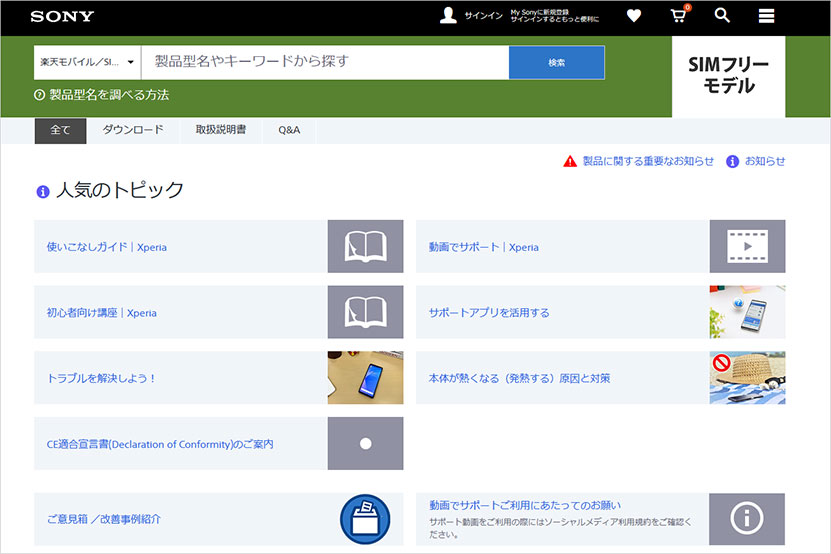The width and height of the screenshot is (831, 554).
Task: Open phone photo thumbnail for トラブルを解決しよう
Action: (365, 377)
